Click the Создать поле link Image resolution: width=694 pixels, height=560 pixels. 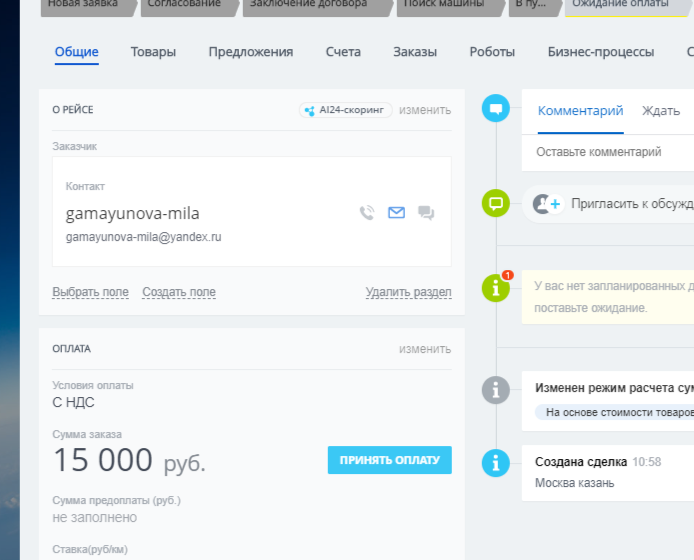coord(179,292)
